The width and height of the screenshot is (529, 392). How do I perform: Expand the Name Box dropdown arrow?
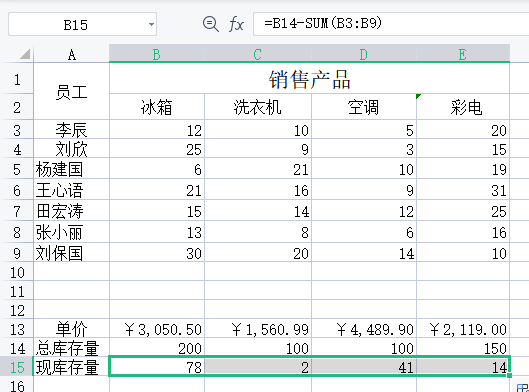pos(151,24)
